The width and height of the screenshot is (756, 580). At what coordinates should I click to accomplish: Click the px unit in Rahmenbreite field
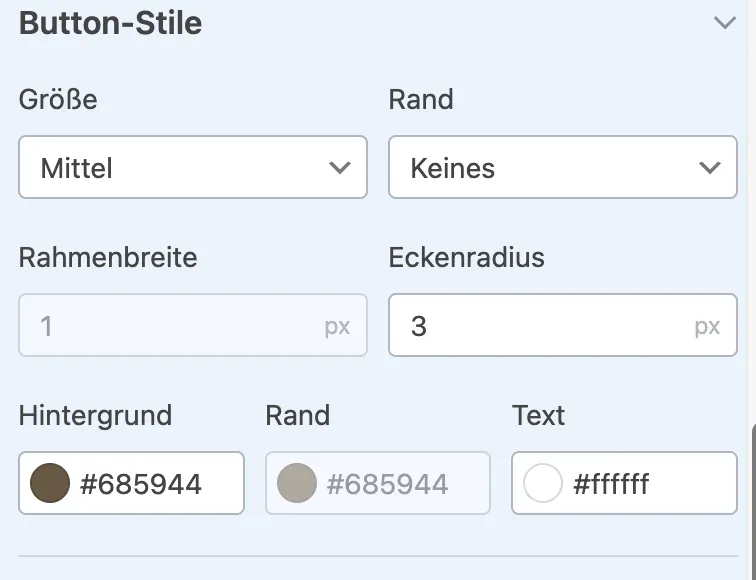click(337, 326)
